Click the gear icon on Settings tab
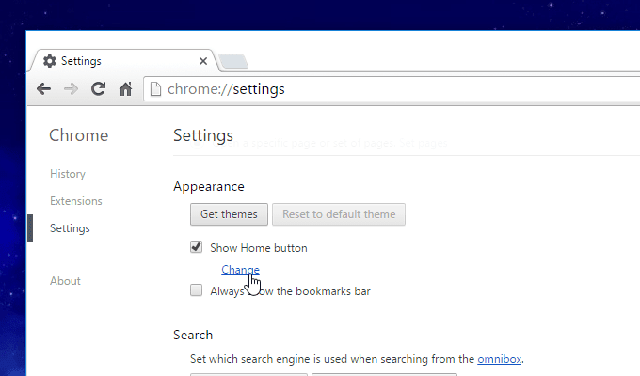The width and height of the screenshot is (640, 376). [49, 61]
